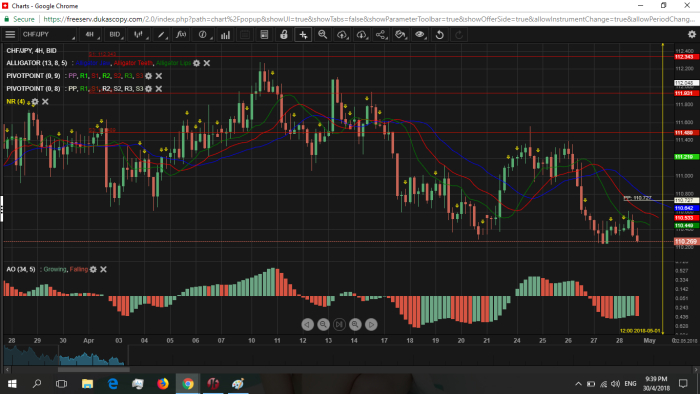The height and width of the screenshot is (394, 700).
Task: Open ALLIGATOR indicator settings gear
Action: 196,63
